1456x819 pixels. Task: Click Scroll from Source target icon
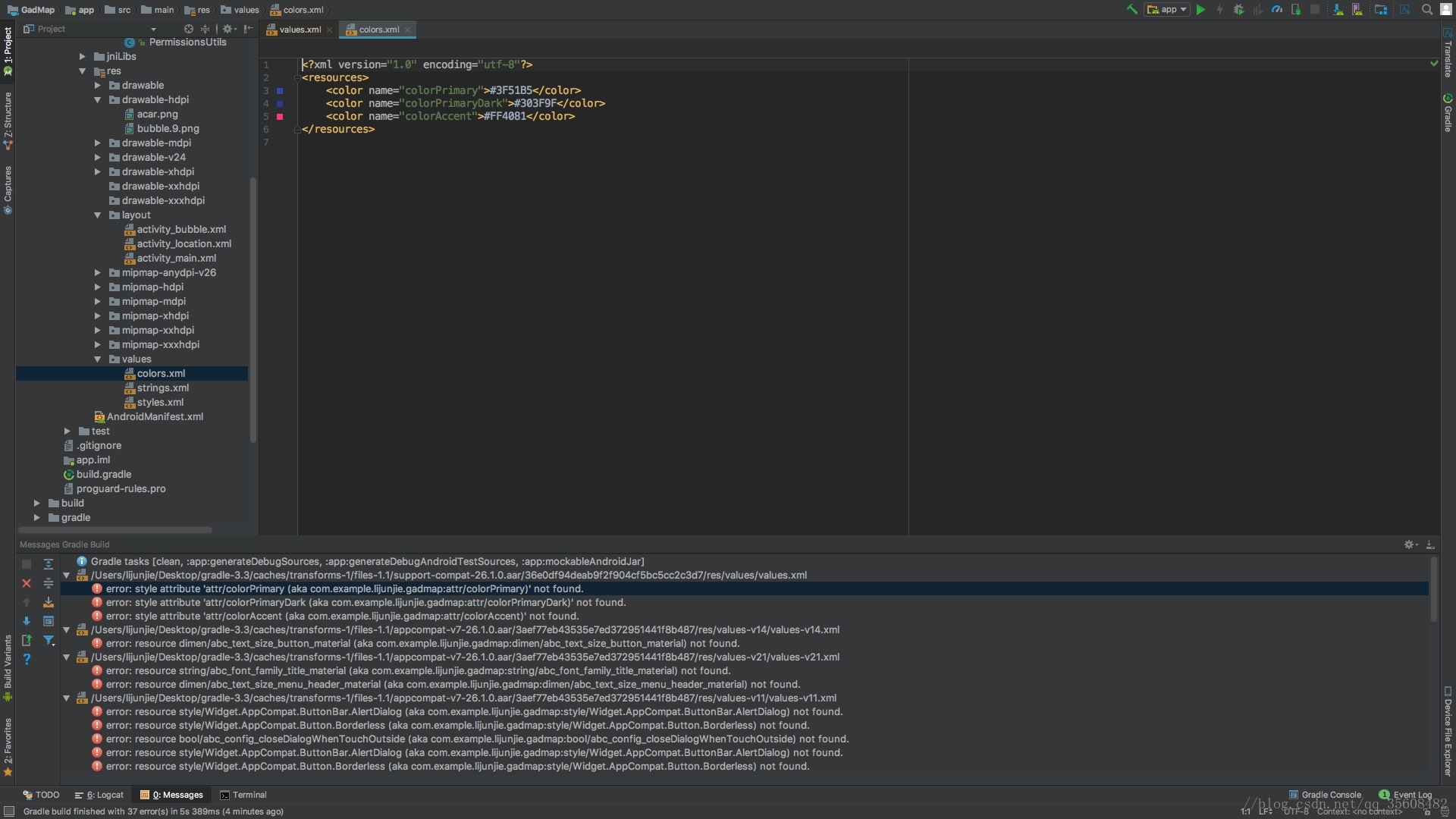tap(189, 29)
